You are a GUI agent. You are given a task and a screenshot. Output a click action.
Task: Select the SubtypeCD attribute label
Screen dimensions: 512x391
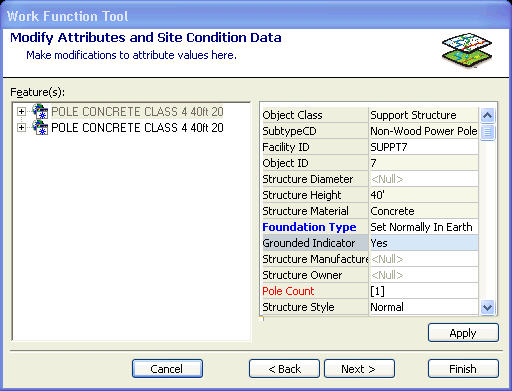tap(315, 131)
